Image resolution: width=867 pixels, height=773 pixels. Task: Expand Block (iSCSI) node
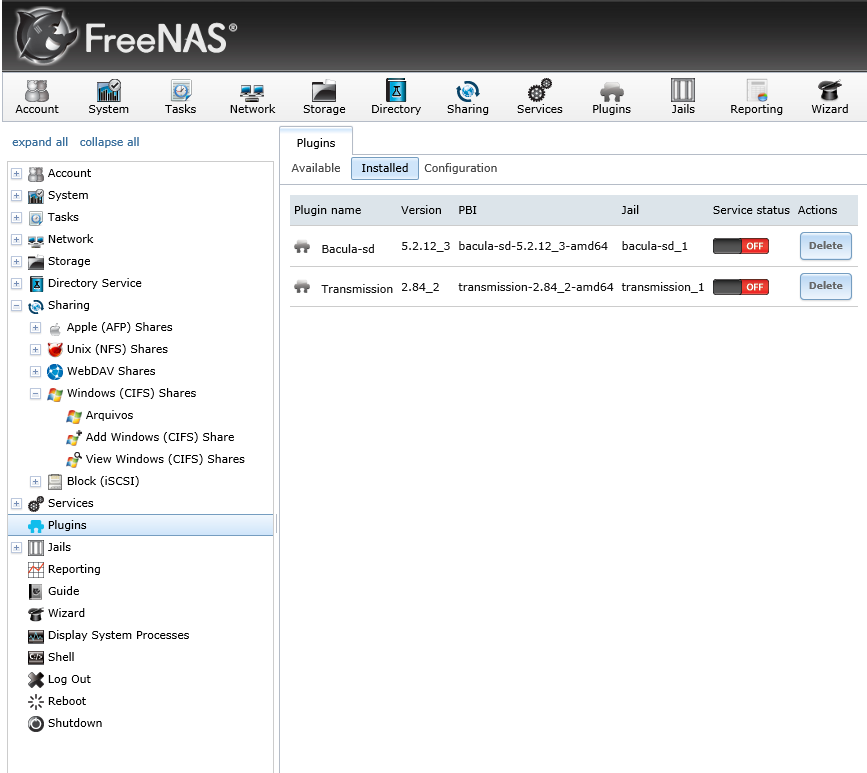tap(35, 482)
